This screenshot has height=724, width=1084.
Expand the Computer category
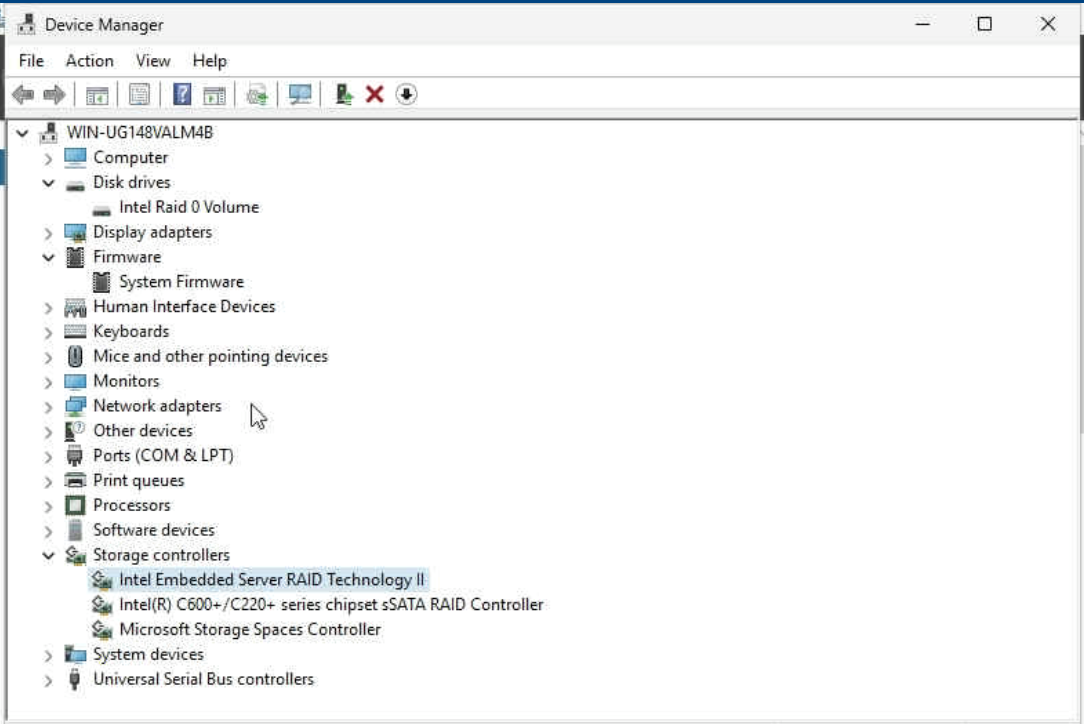48,158
